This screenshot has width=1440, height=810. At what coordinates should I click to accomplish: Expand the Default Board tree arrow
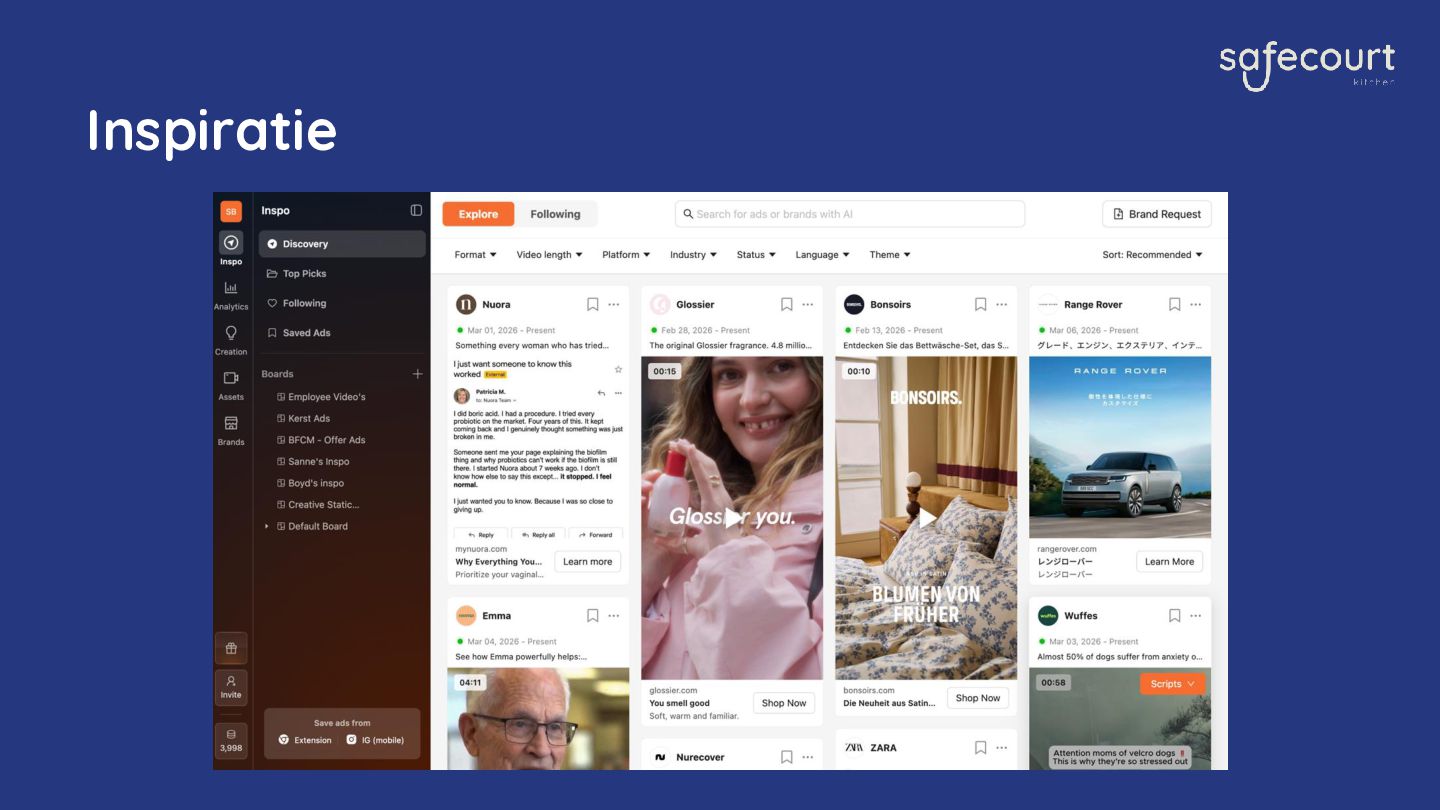coord(266,526)
